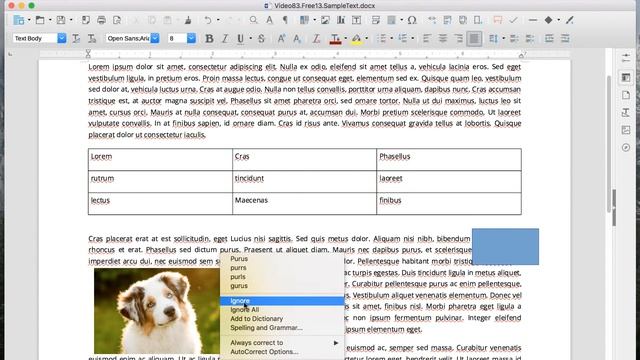Expand the Text Body paragraph style dropdown
Screen dimensions: 640x360
coord(62,38)
